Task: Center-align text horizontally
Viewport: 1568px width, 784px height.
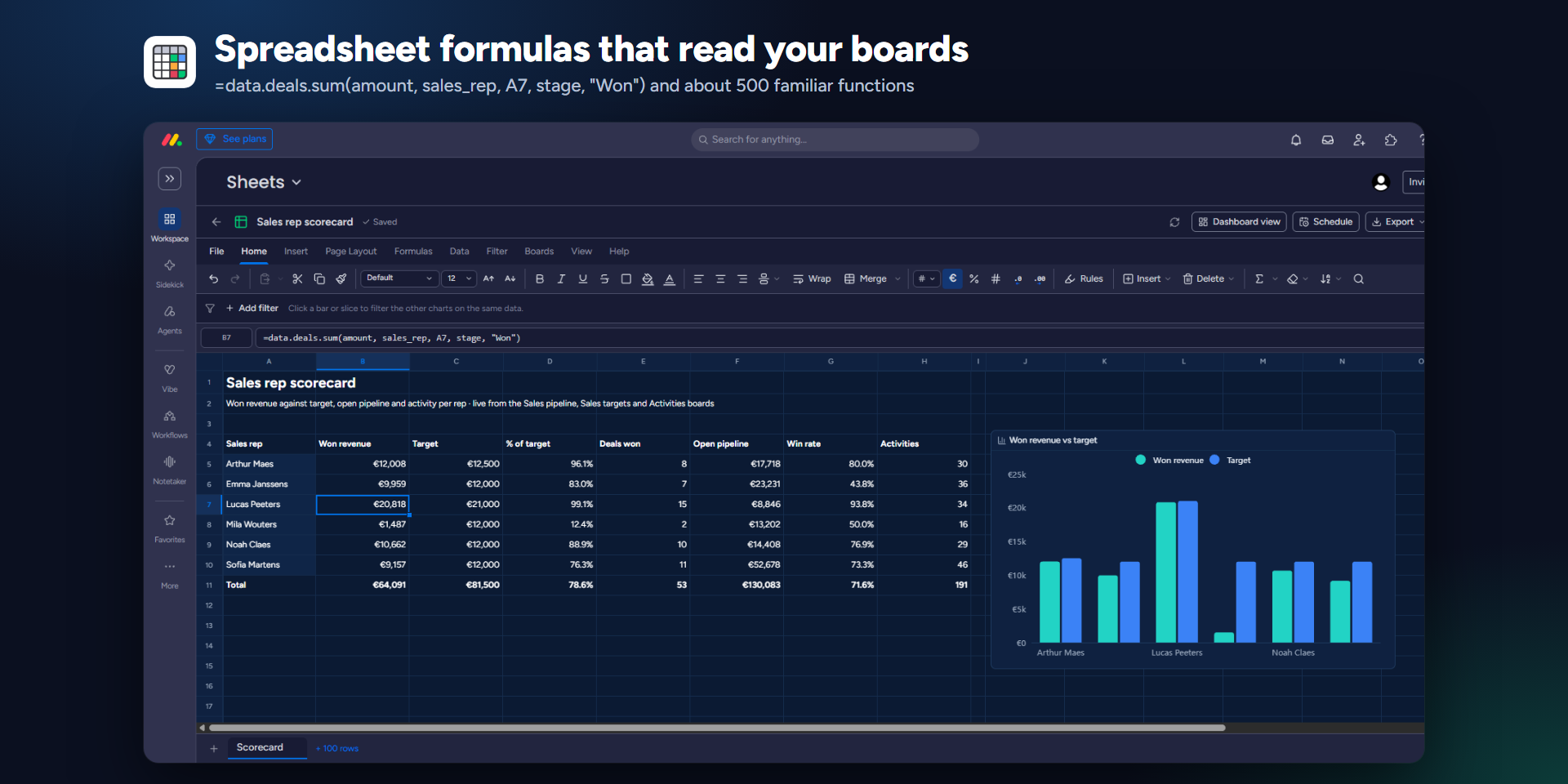Action: (720, 279)
